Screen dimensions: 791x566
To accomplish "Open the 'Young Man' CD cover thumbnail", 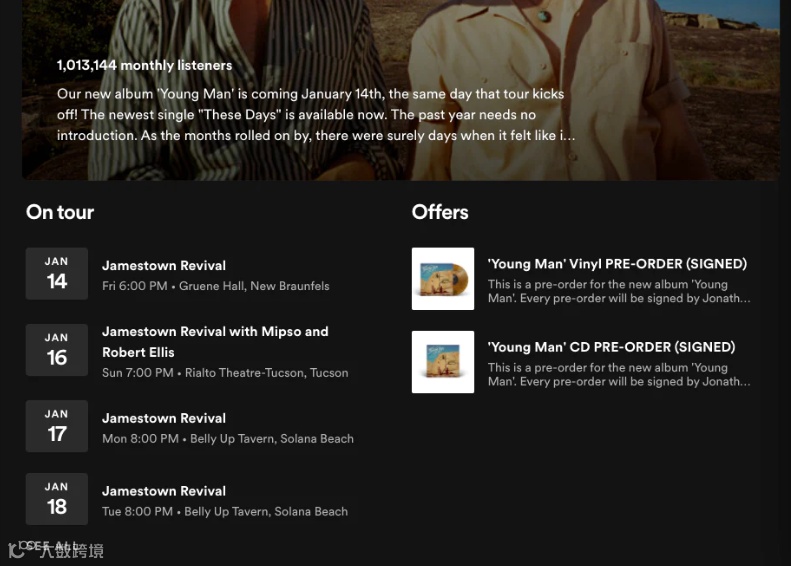I will coord(443,362).
